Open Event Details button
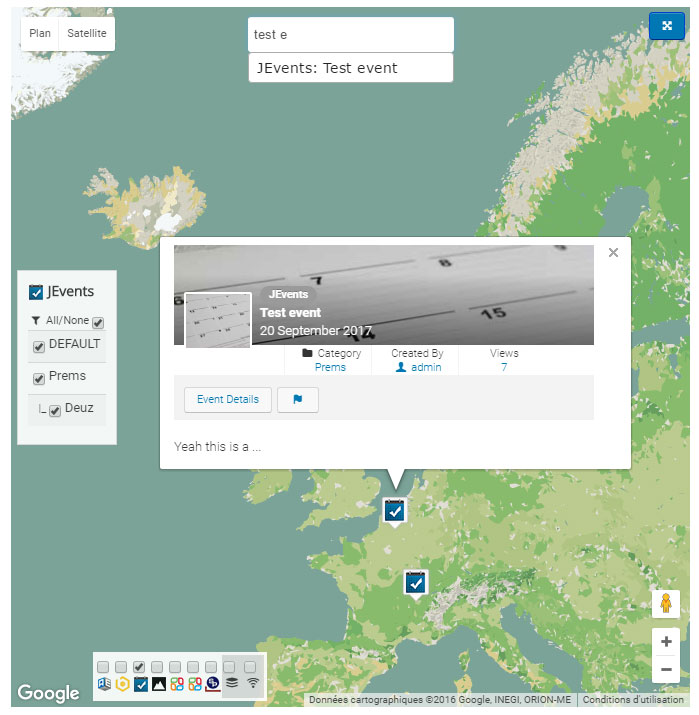This screenshot has width=699, height=715. 228,399
